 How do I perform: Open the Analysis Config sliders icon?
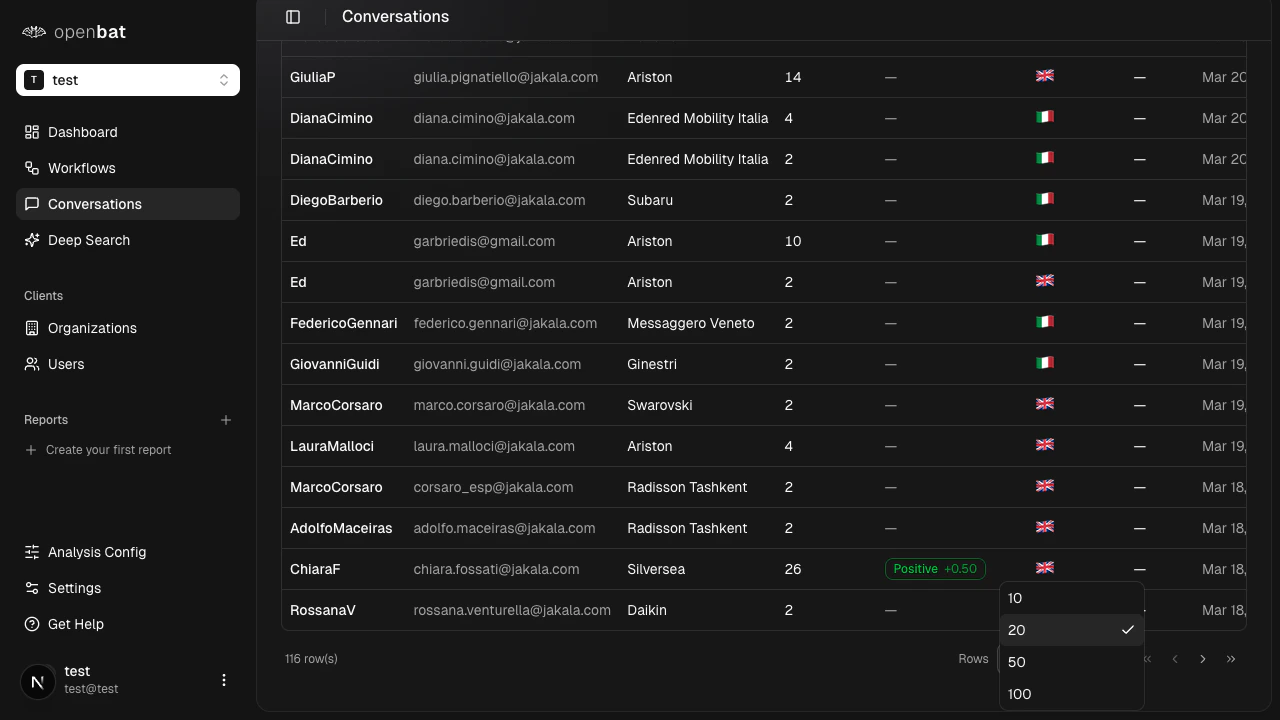click(32, 552)
